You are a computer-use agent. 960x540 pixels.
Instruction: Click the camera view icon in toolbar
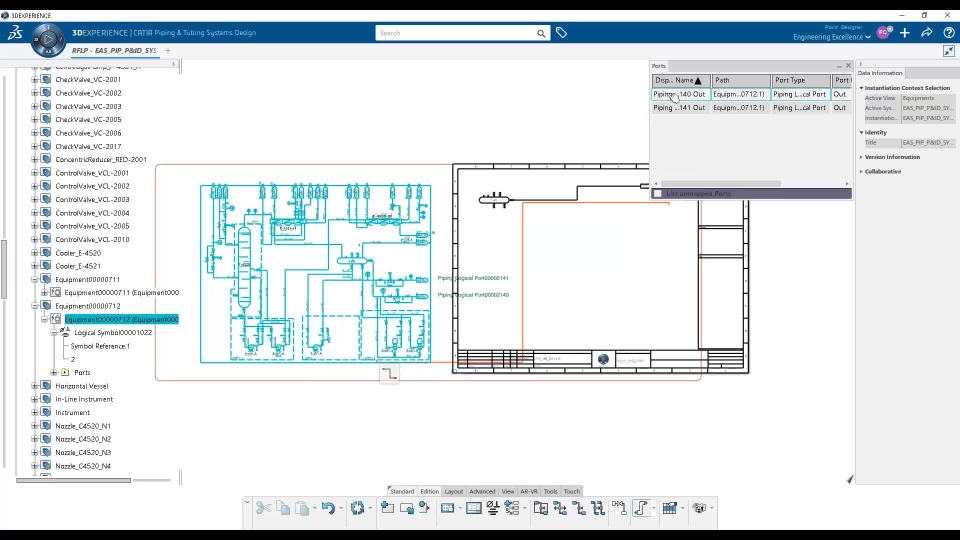point(699,508)
